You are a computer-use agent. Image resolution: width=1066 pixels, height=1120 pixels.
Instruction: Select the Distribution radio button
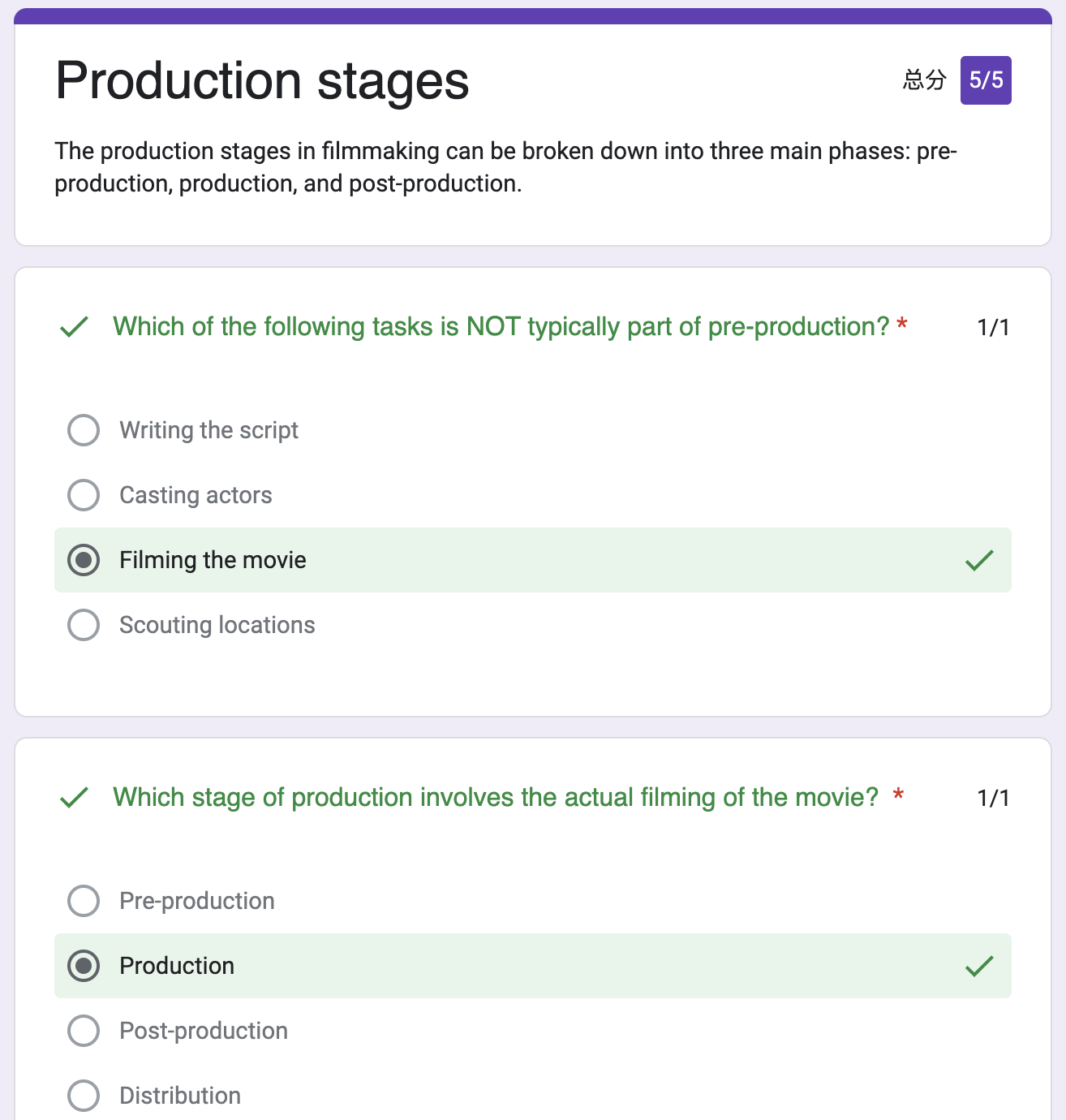84,1096
